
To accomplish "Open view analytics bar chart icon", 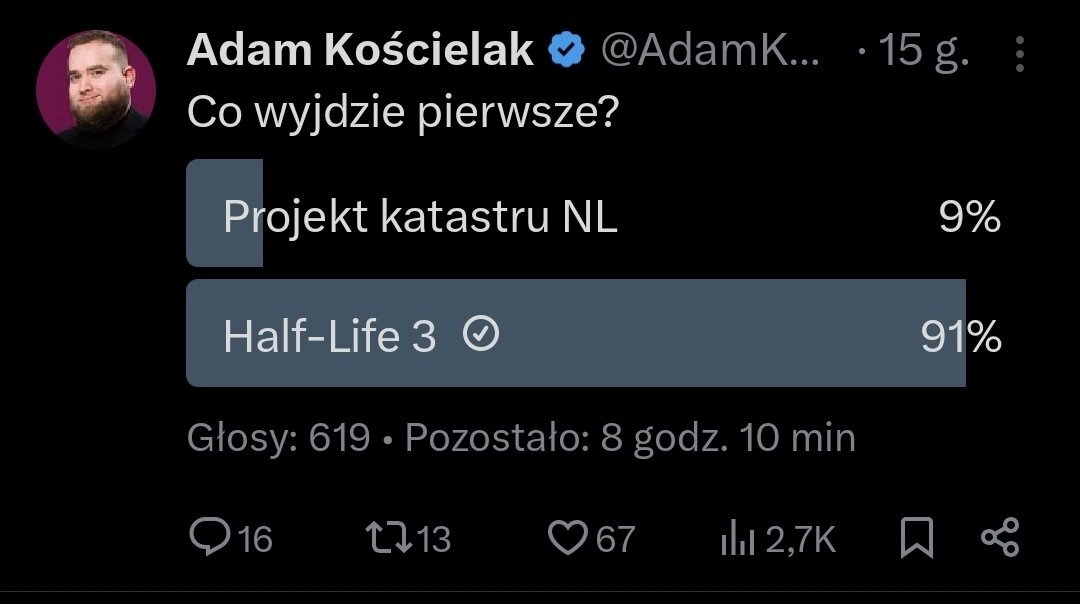I will [738, 540].
